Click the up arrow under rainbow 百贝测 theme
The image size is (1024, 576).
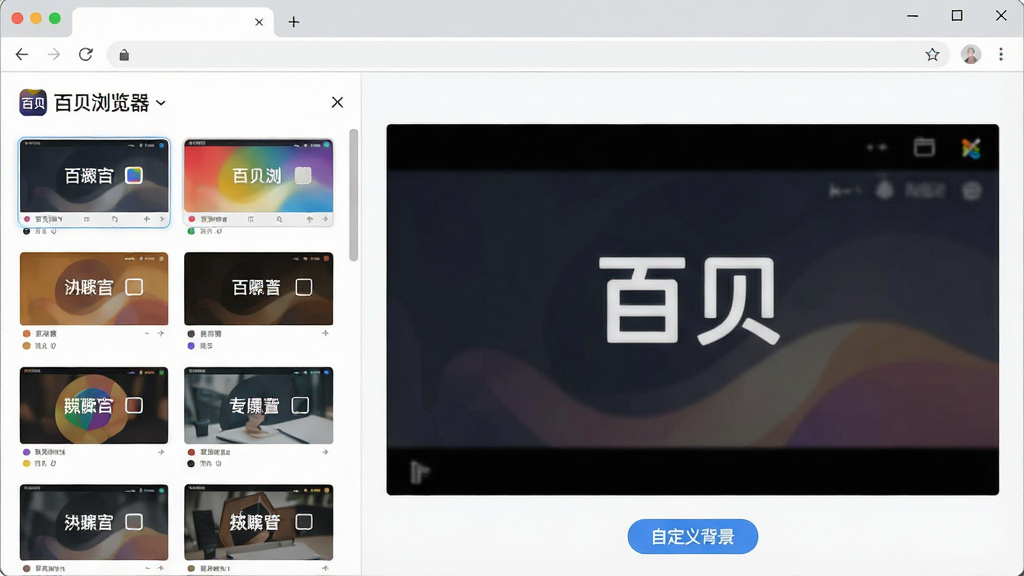(x=310, y=219)
